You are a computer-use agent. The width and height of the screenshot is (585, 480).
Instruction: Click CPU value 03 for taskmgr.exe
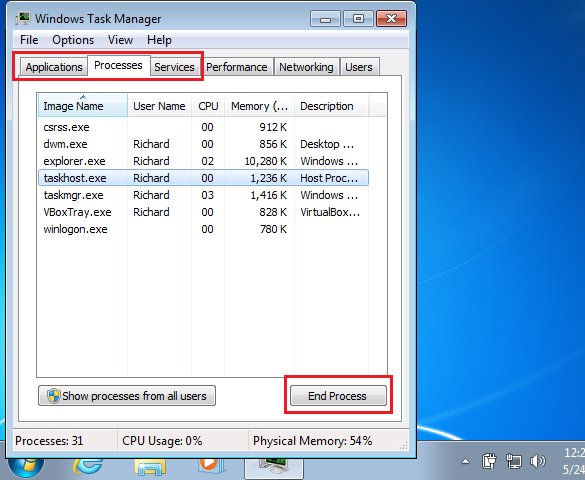point(207,195)
